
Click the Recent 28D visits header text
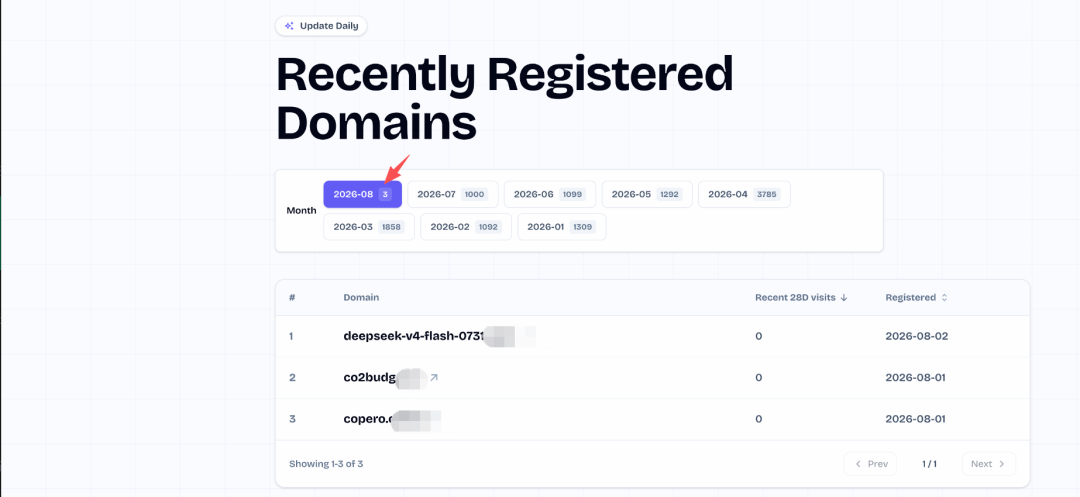pos(795,297)
